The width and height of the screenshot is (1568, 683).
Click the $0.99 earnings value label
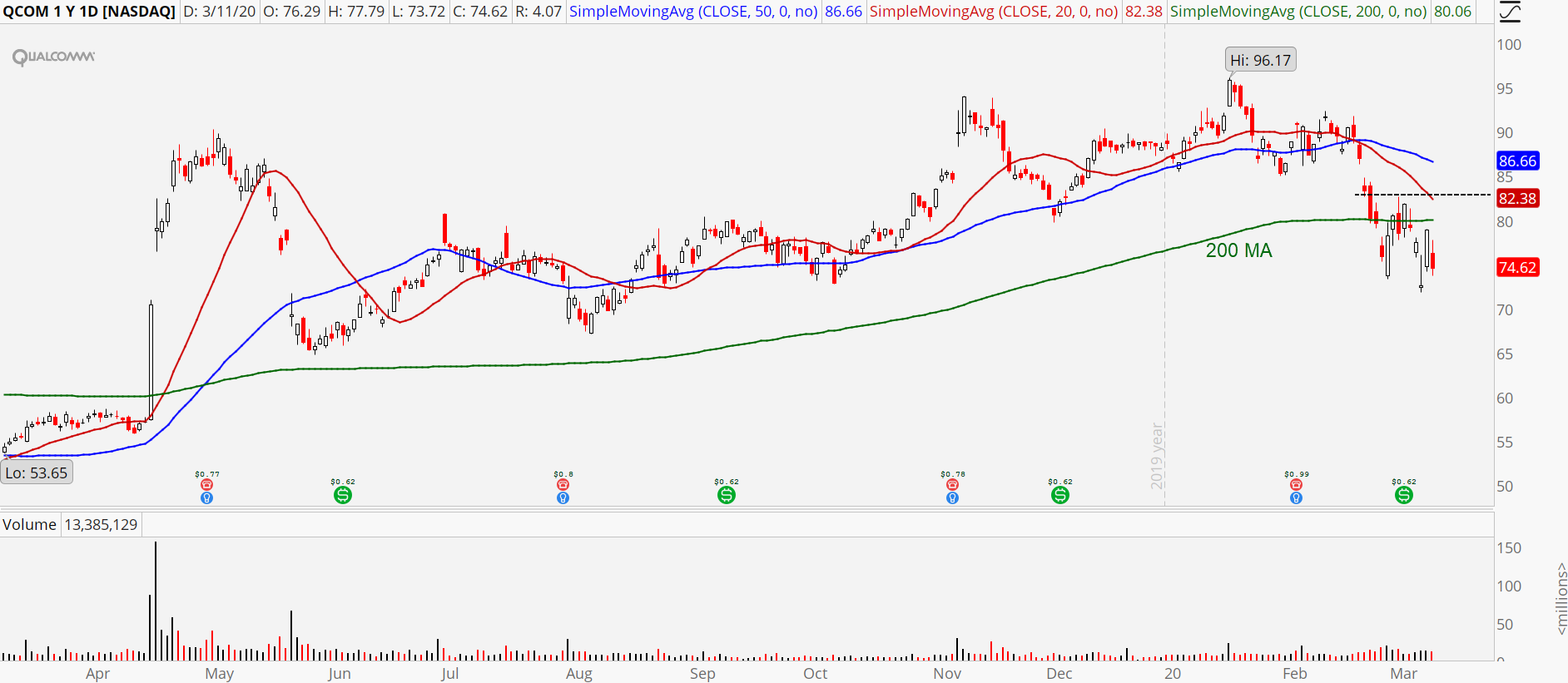point(1297,474)
